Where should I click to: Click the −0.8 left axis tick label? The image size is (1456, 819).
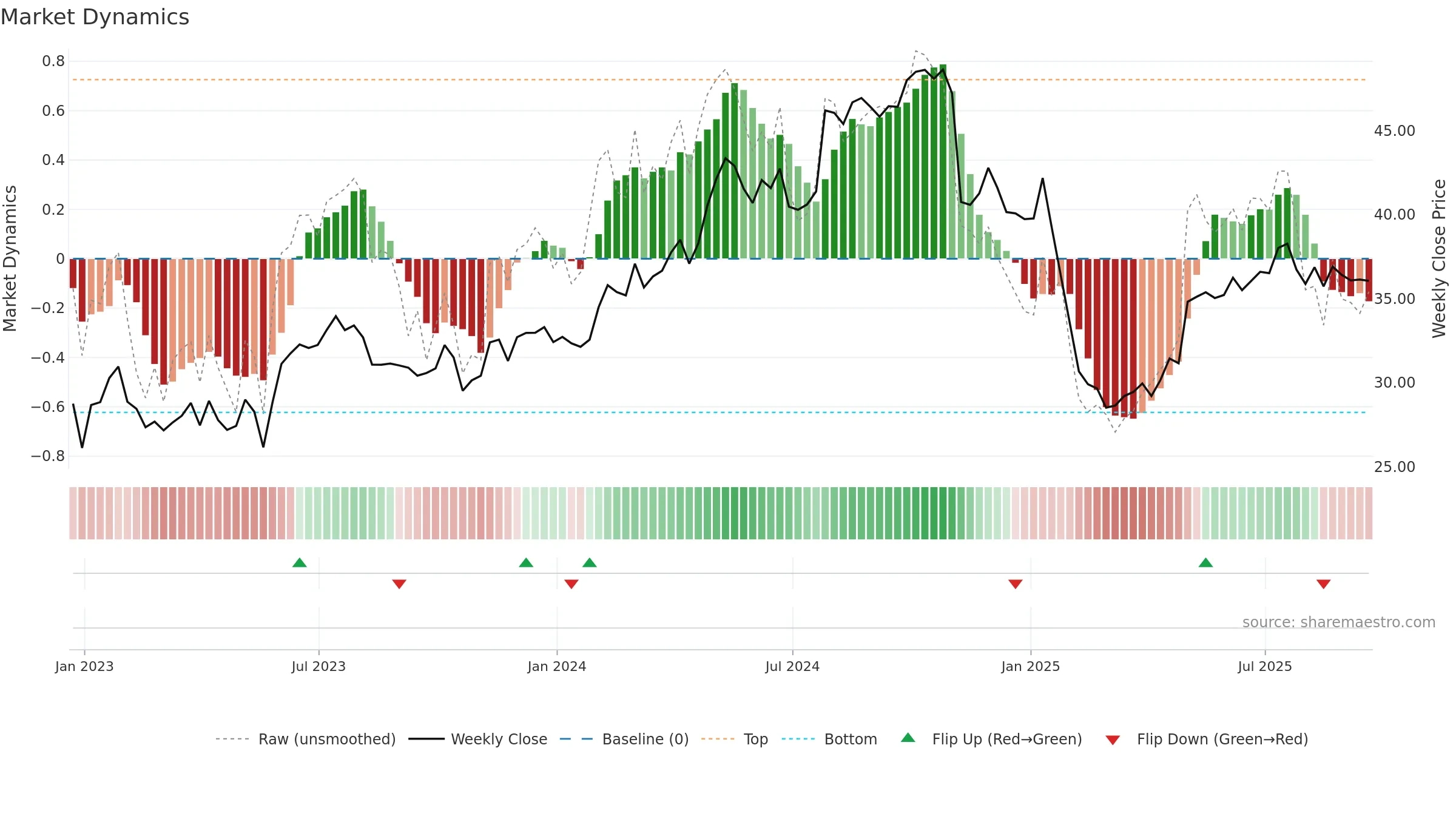pyautogui.click(x=48, y=456)
